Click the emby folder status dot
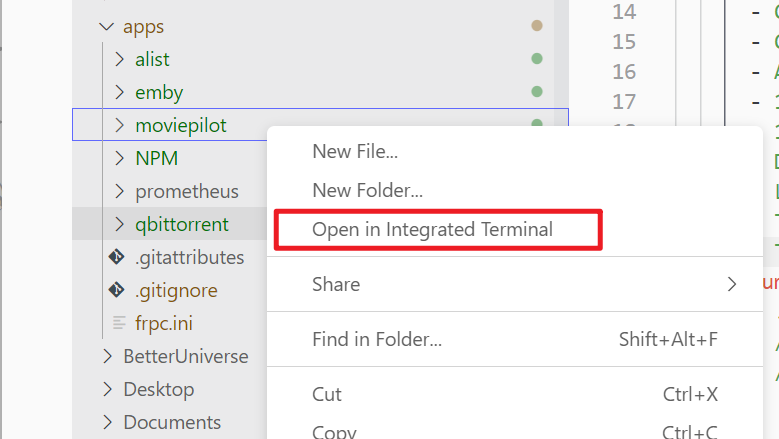 [537, 92]
